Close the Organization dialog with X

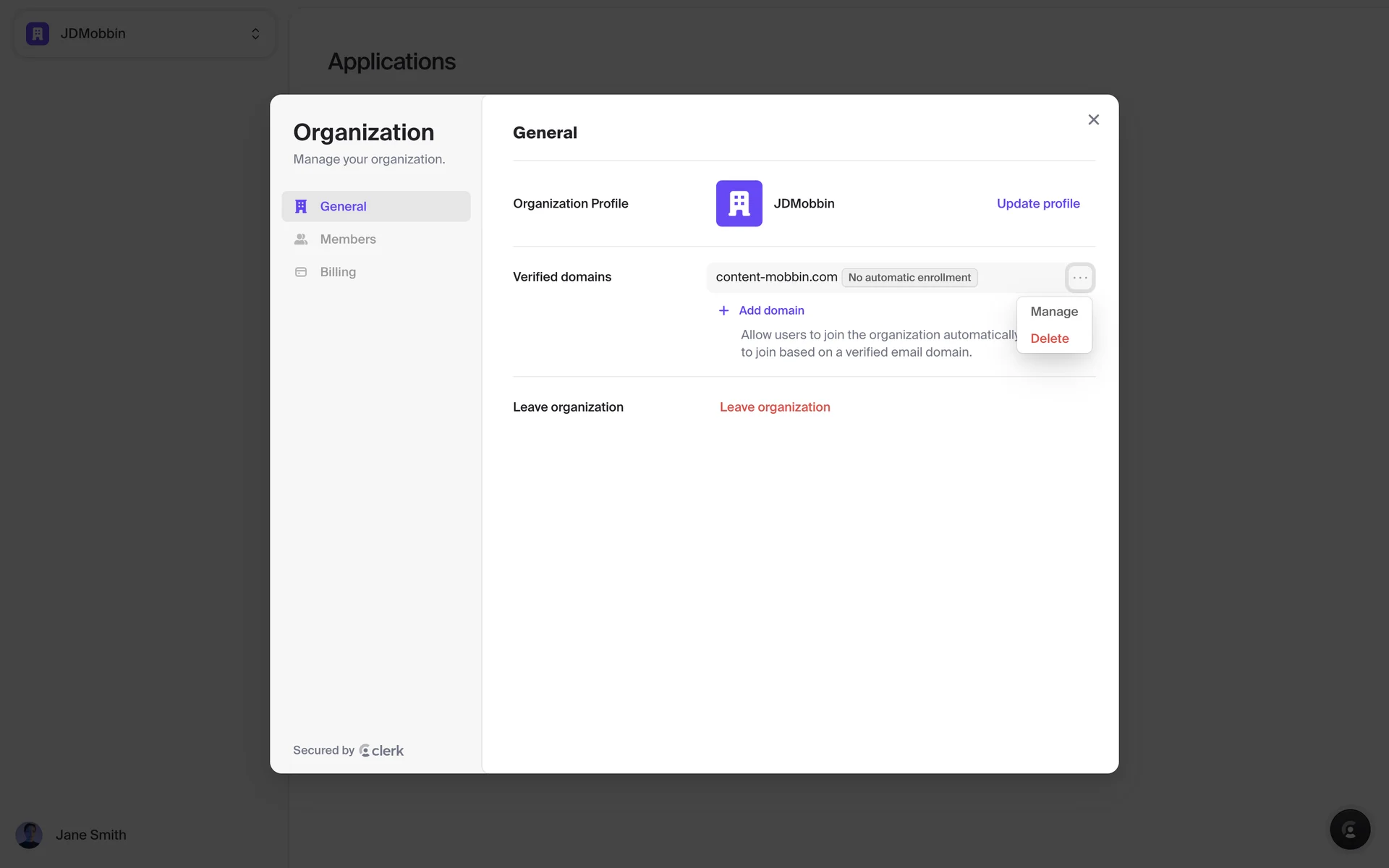pyautogui.click(x=1093, y=120)
